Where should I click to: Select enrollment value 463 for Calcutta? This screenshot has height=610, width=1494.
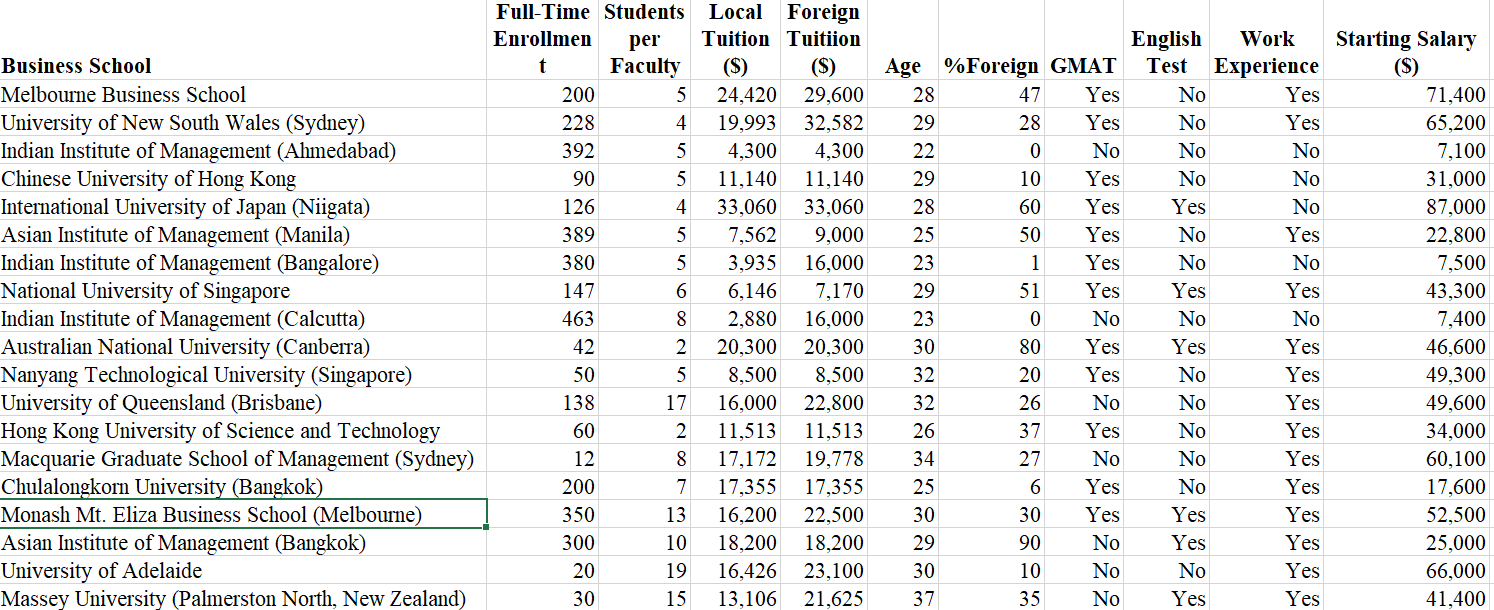tap(543, 319)
